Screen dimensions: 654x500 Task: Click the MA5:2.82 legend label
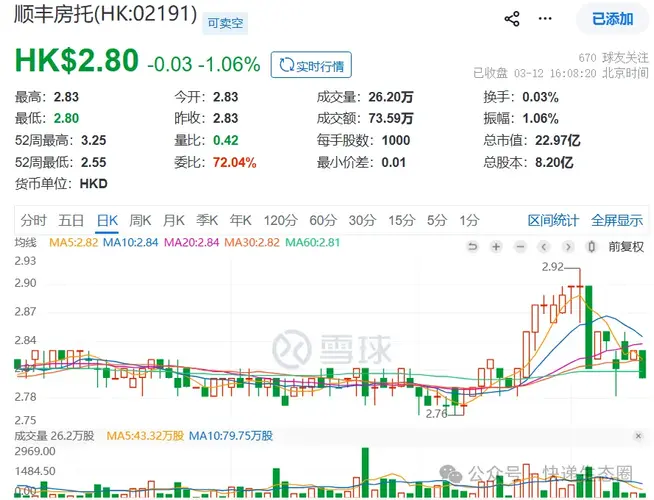click(73, 242)
